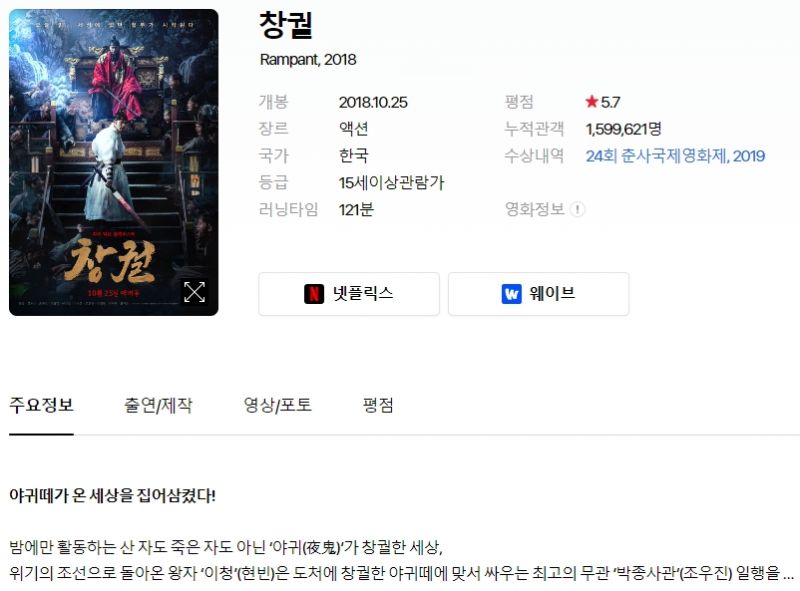Image resolution: width=800 pixels, height=591 pixels.
Task: Click the synopsis headline 야귀떼가 온 세상을 집어삼켰다!
Action: click(112, 495)
